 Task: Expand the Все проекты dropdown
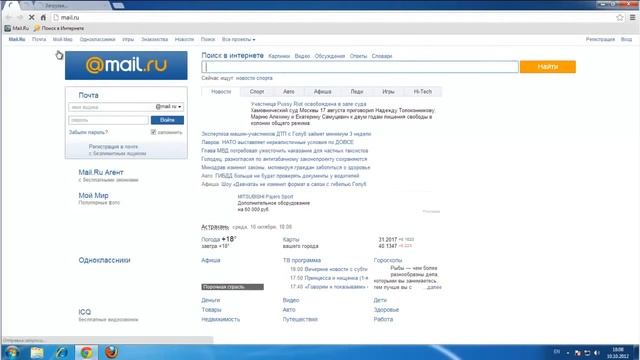(238, 40)
